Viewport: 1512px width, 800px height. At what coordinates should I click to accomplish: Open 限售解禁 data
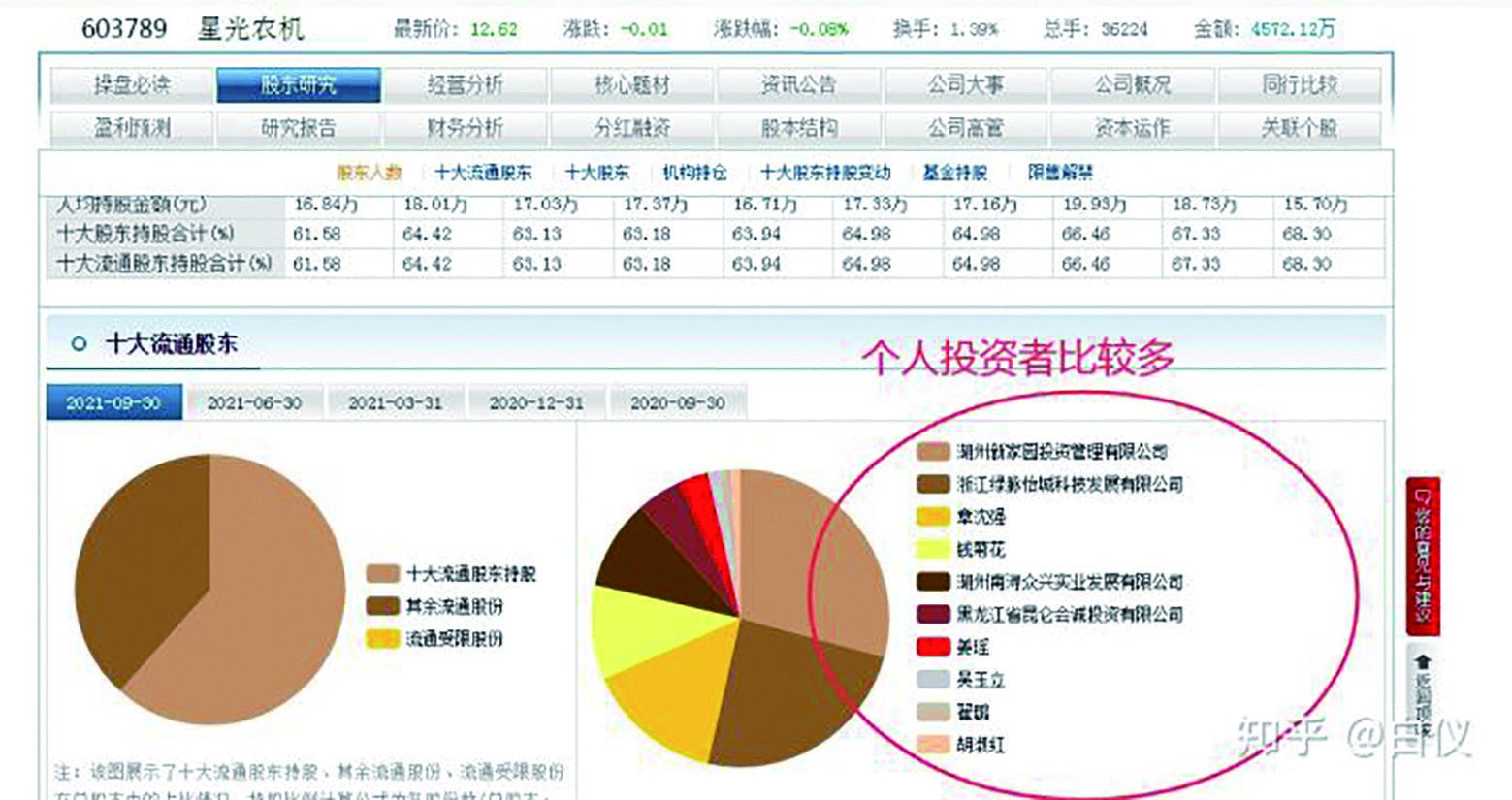(x=1061, y=173)
